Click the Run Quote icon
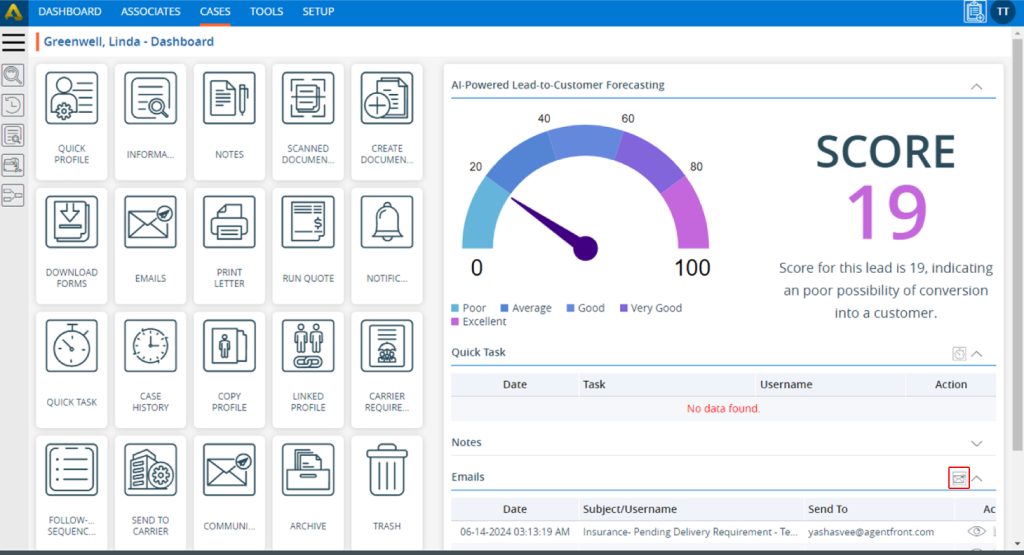This screenshot has width=1024, height=555. pos(308,222)
